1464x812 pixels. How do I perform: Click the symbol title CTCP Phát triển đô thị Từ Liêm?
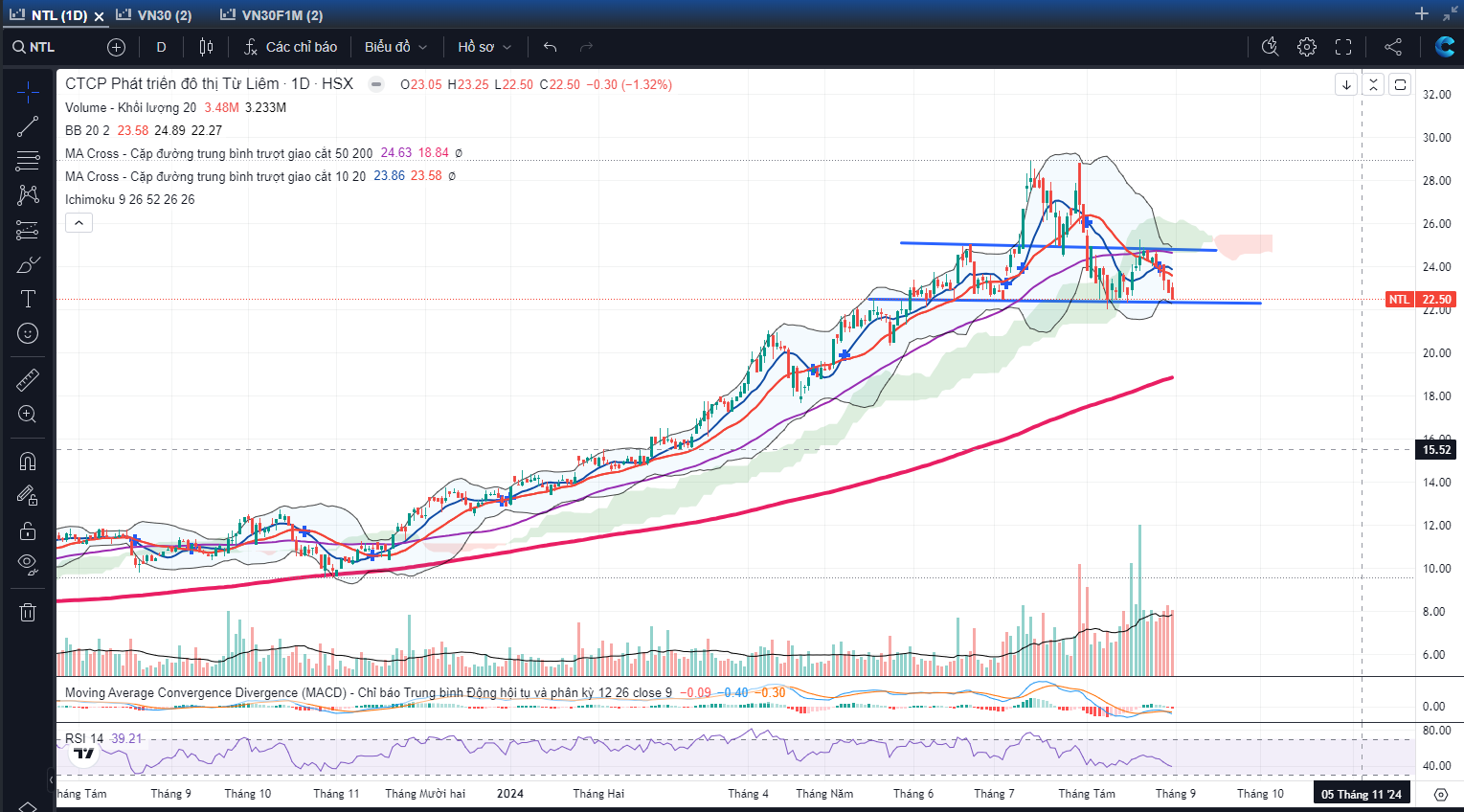pyautogui.click(x=172, y=83)
